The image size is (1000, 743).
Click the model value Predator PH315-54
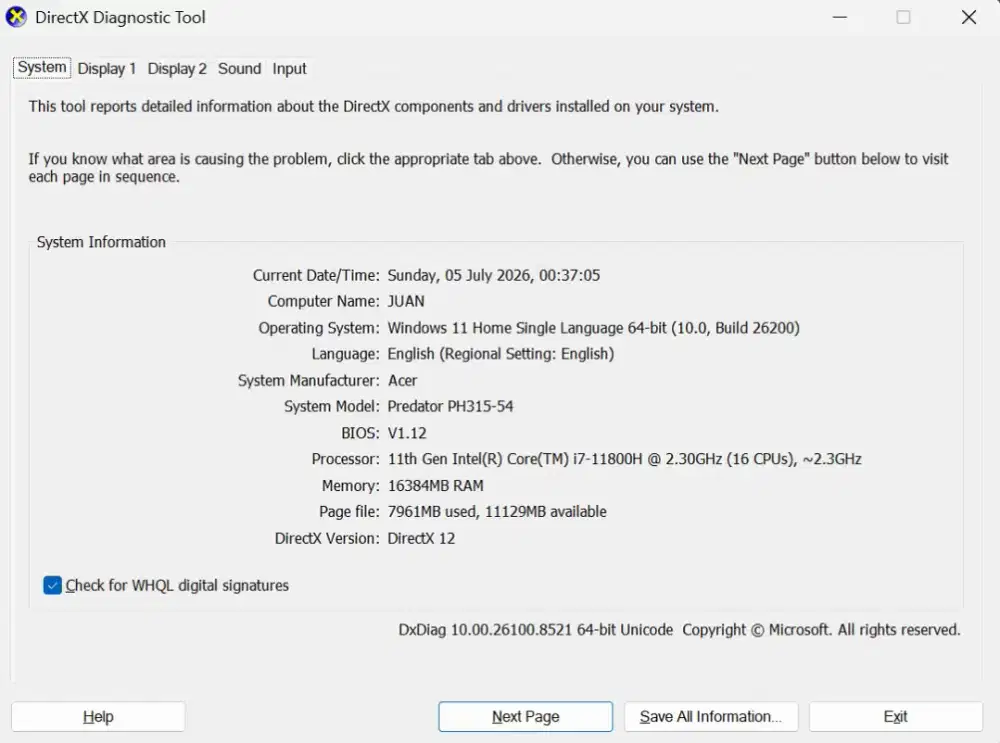450,406
